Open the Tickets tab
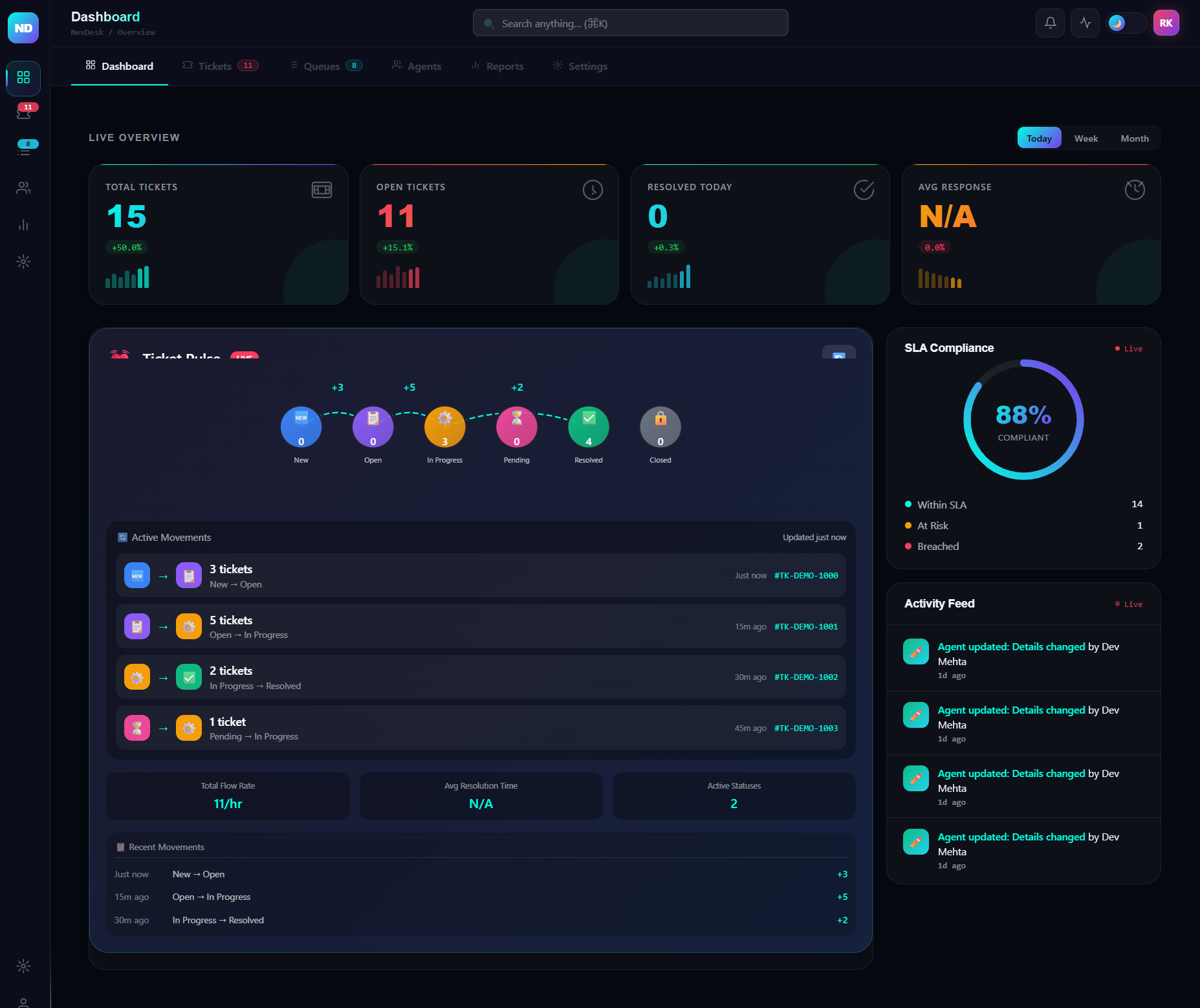Image resolution: width=1200 pixels, height=1008 pixels. (220, 66)
